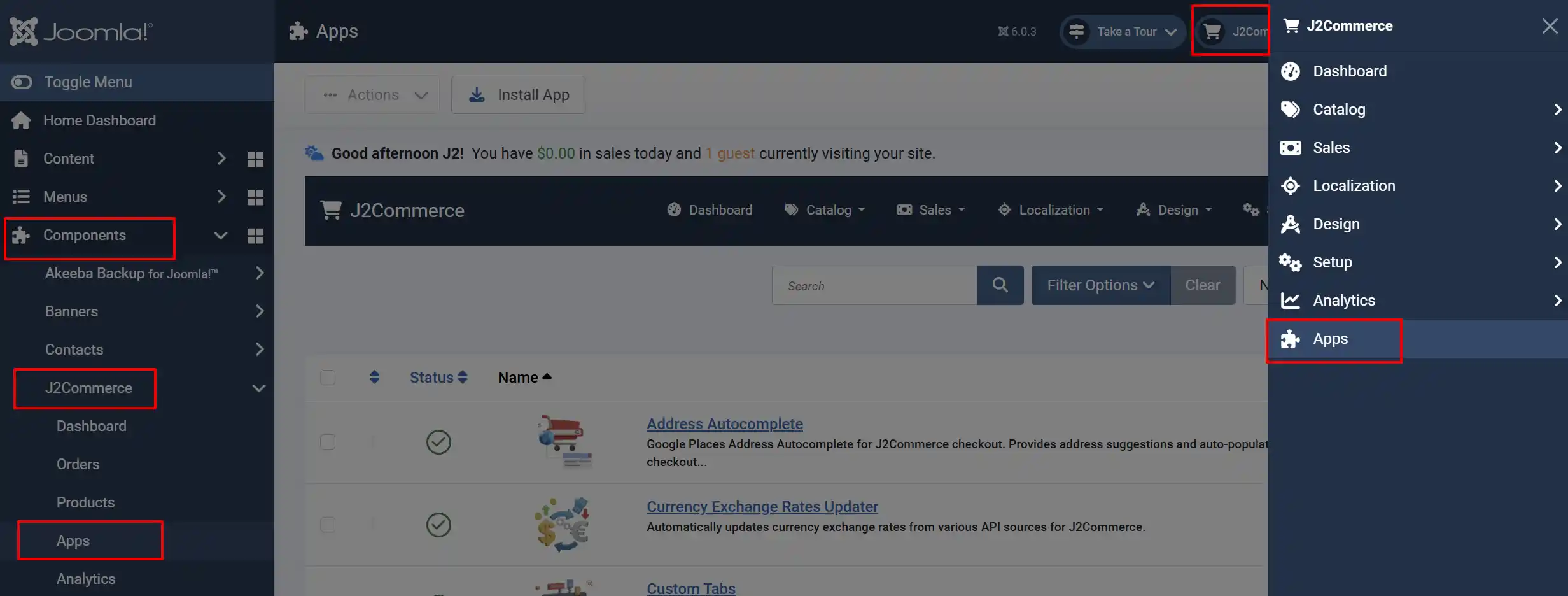Sort by the ordering arrows column

(x=374, y=378)
